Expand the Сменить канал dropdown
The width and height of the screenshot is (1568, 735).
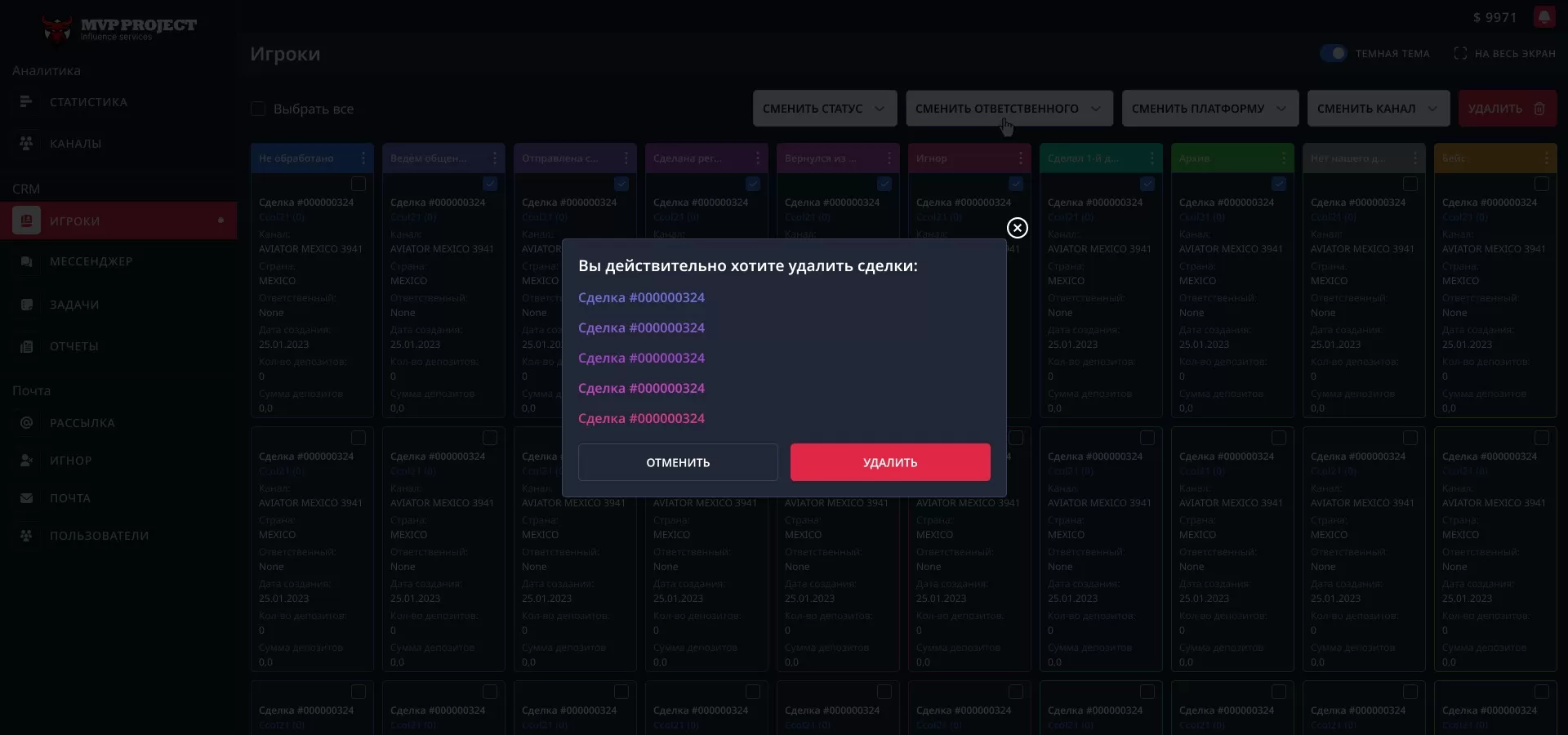[x=1378, y=109]
